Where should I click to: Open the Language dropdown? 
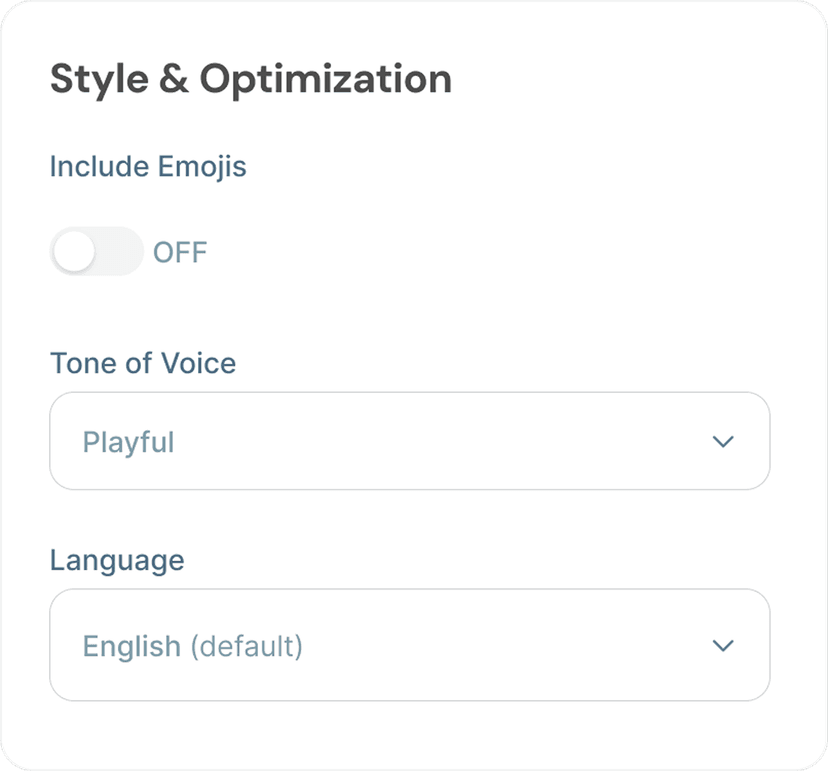click(x=409, y=645)
